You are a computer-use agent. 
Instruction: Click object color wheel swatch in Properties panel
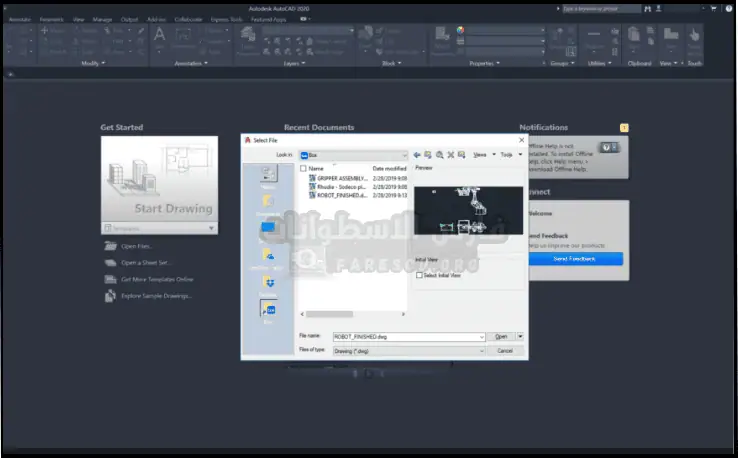click(460, 30)
